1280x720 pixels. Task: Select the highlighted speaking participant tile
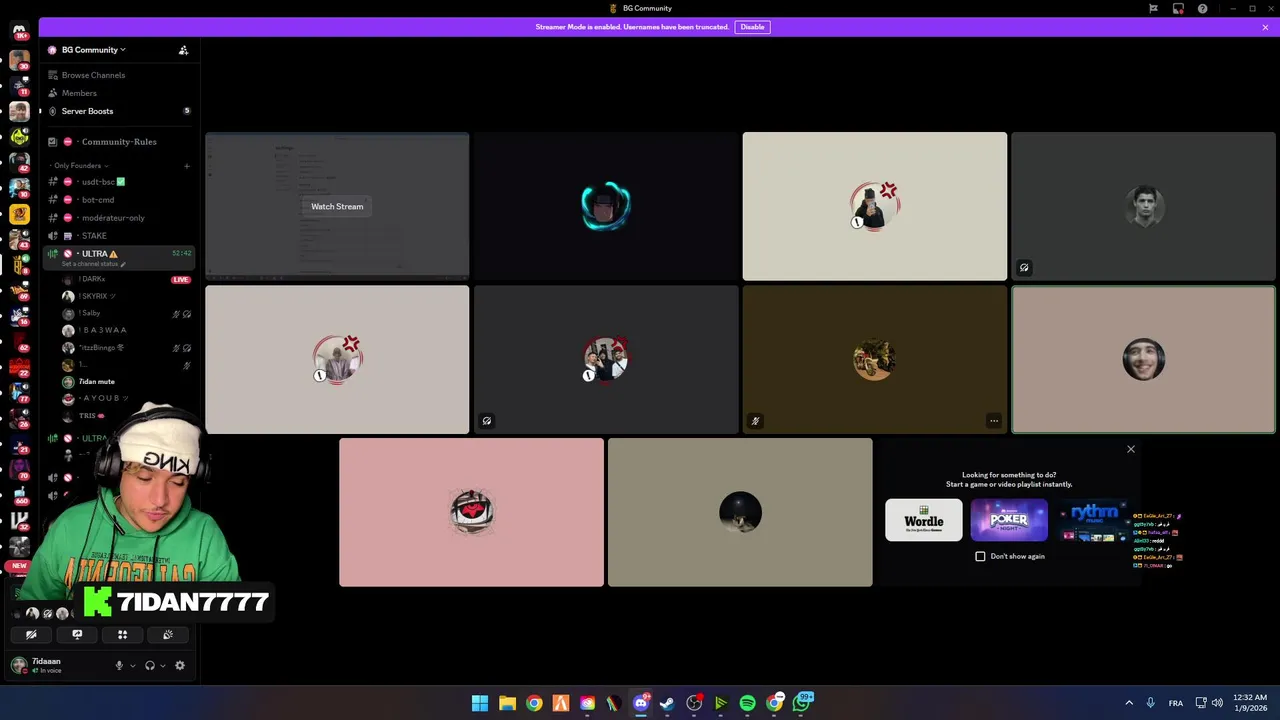point(1143,360)
